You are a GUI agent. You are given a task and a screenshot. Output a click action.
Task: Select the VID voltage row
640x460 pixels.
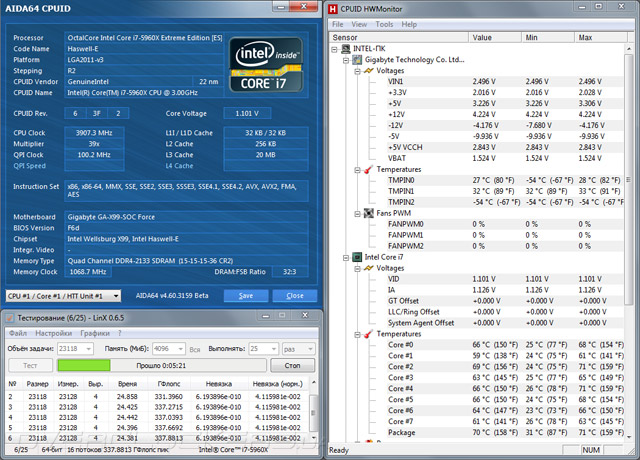click(x=505, y=279)
